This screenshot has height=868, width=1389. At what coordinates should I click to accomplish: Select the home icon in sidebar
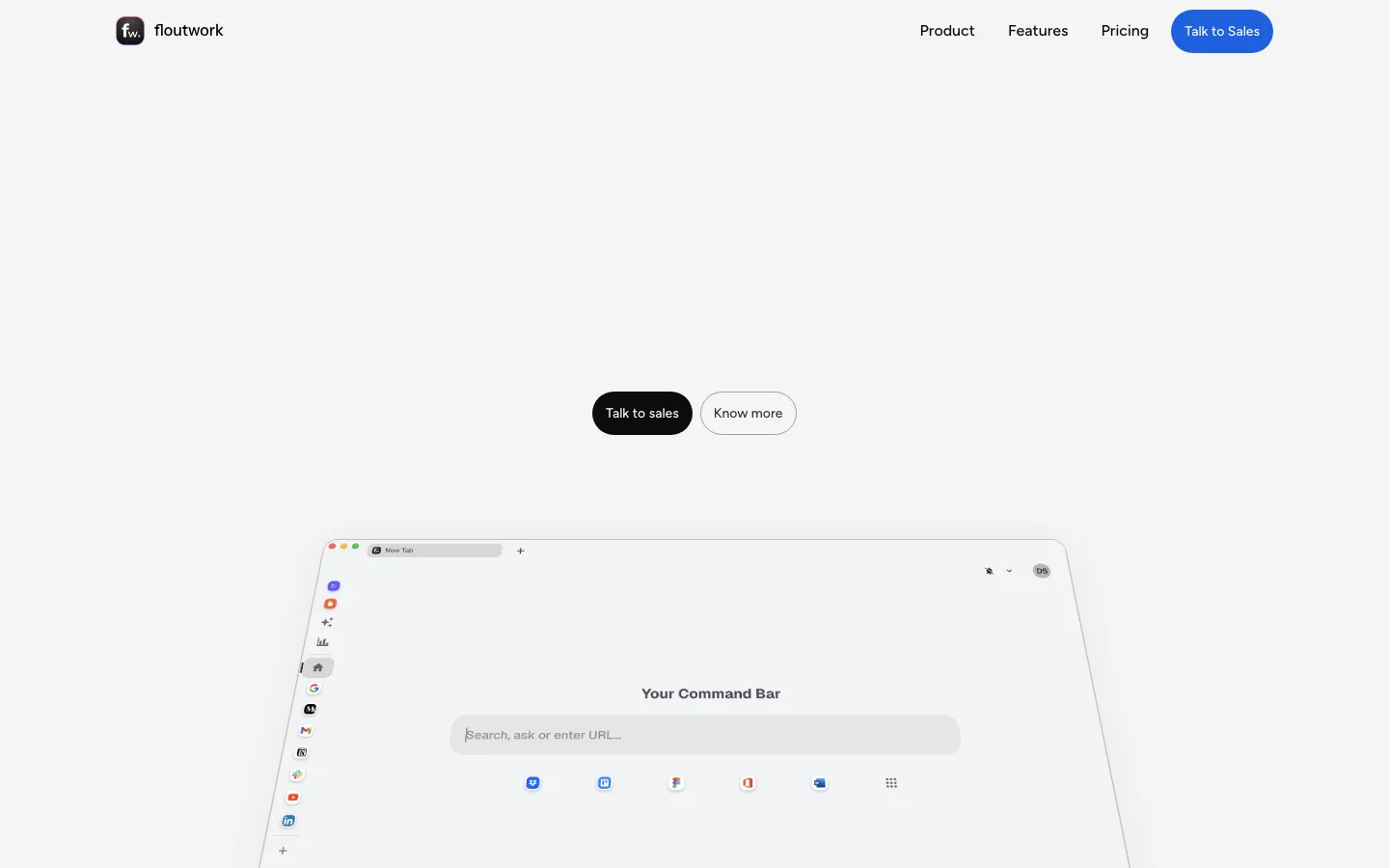[318, 667]
